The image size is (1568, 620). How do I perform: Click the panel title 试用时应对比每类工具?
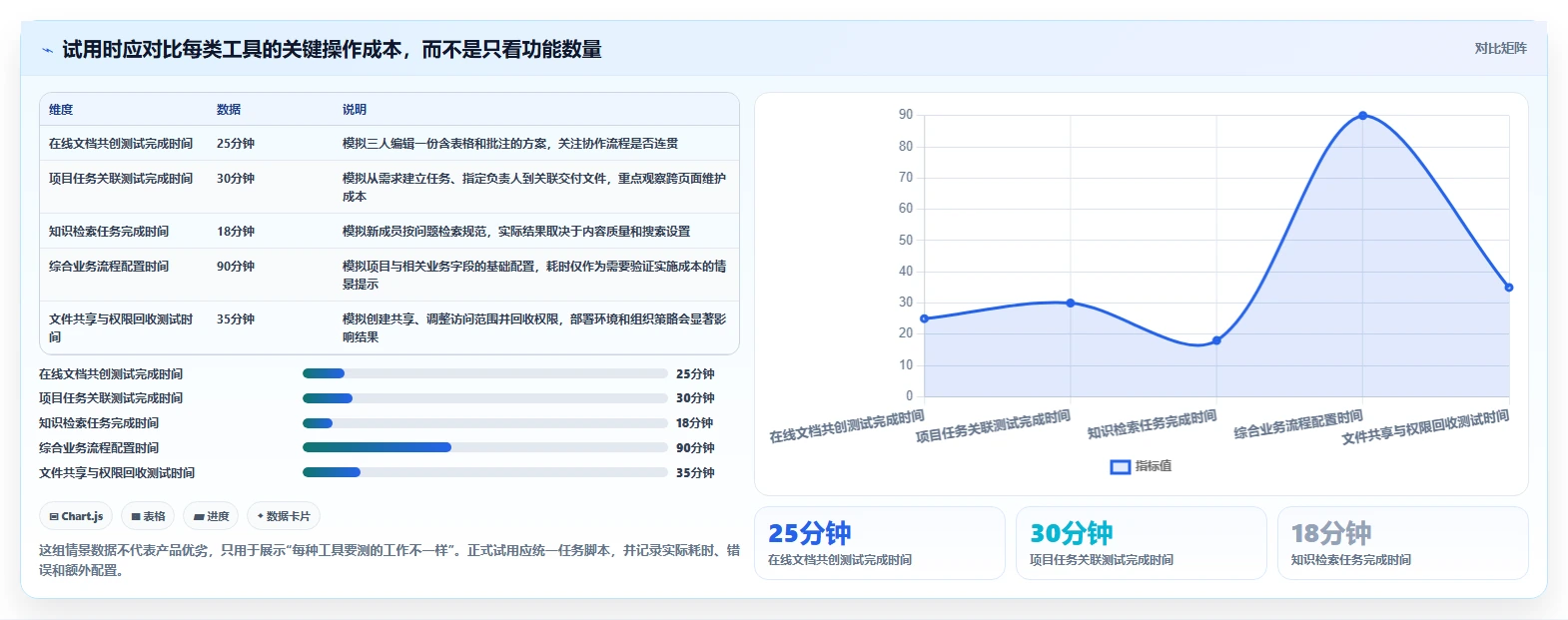[x=332, y=50]
